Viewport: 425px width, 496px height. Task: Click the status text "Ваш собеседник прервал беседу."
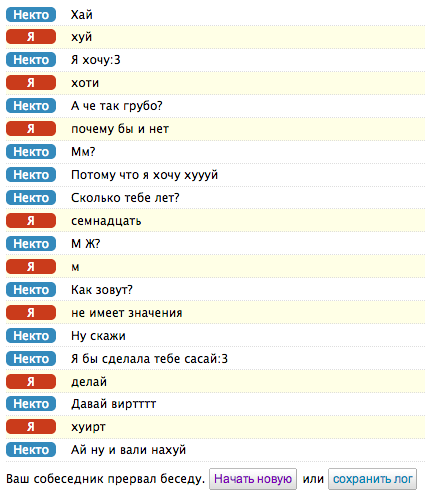[x=105, y=479]
